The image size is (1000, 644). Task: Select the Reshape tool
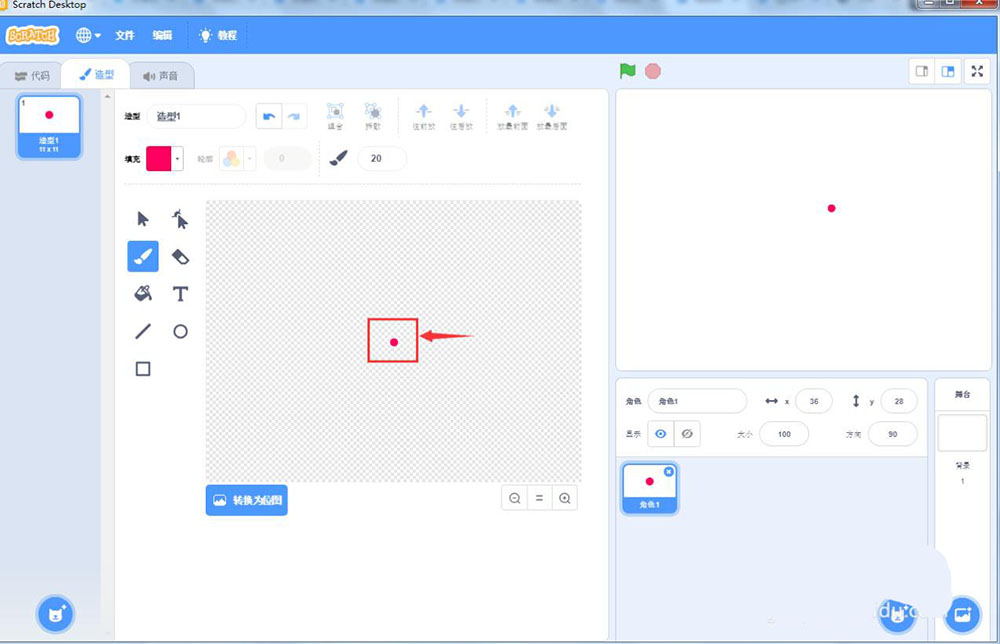[180, 219]
